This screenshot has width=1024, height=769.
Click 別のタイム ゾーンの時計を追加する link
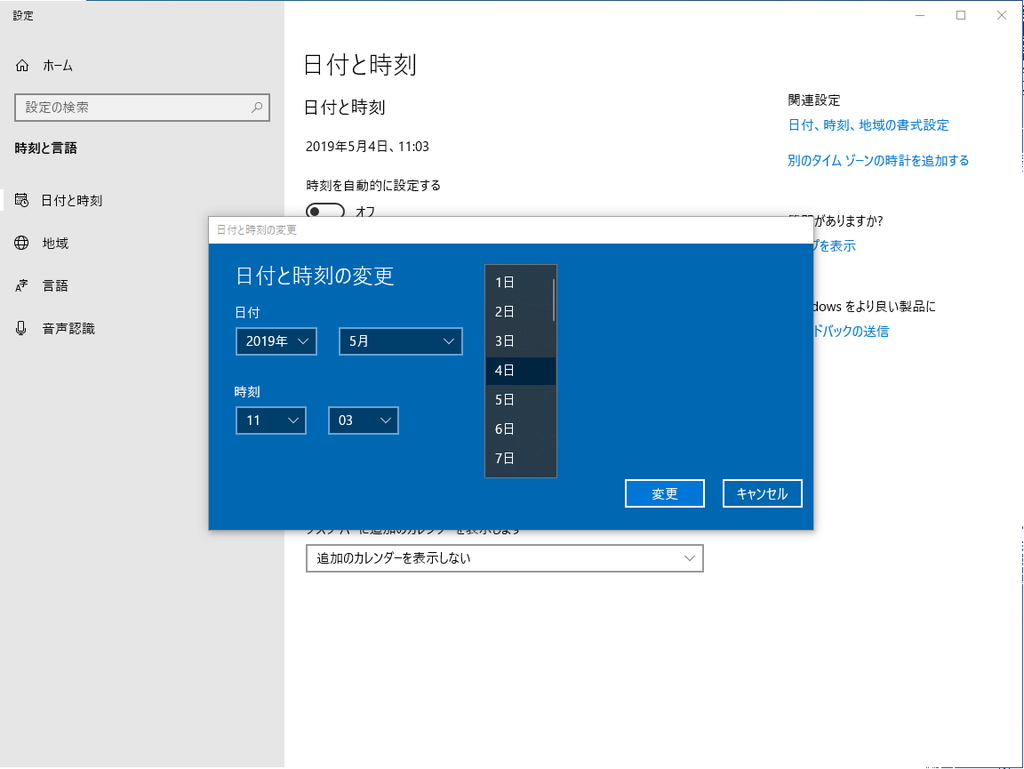pyautogui.click(x=878, y=160)
